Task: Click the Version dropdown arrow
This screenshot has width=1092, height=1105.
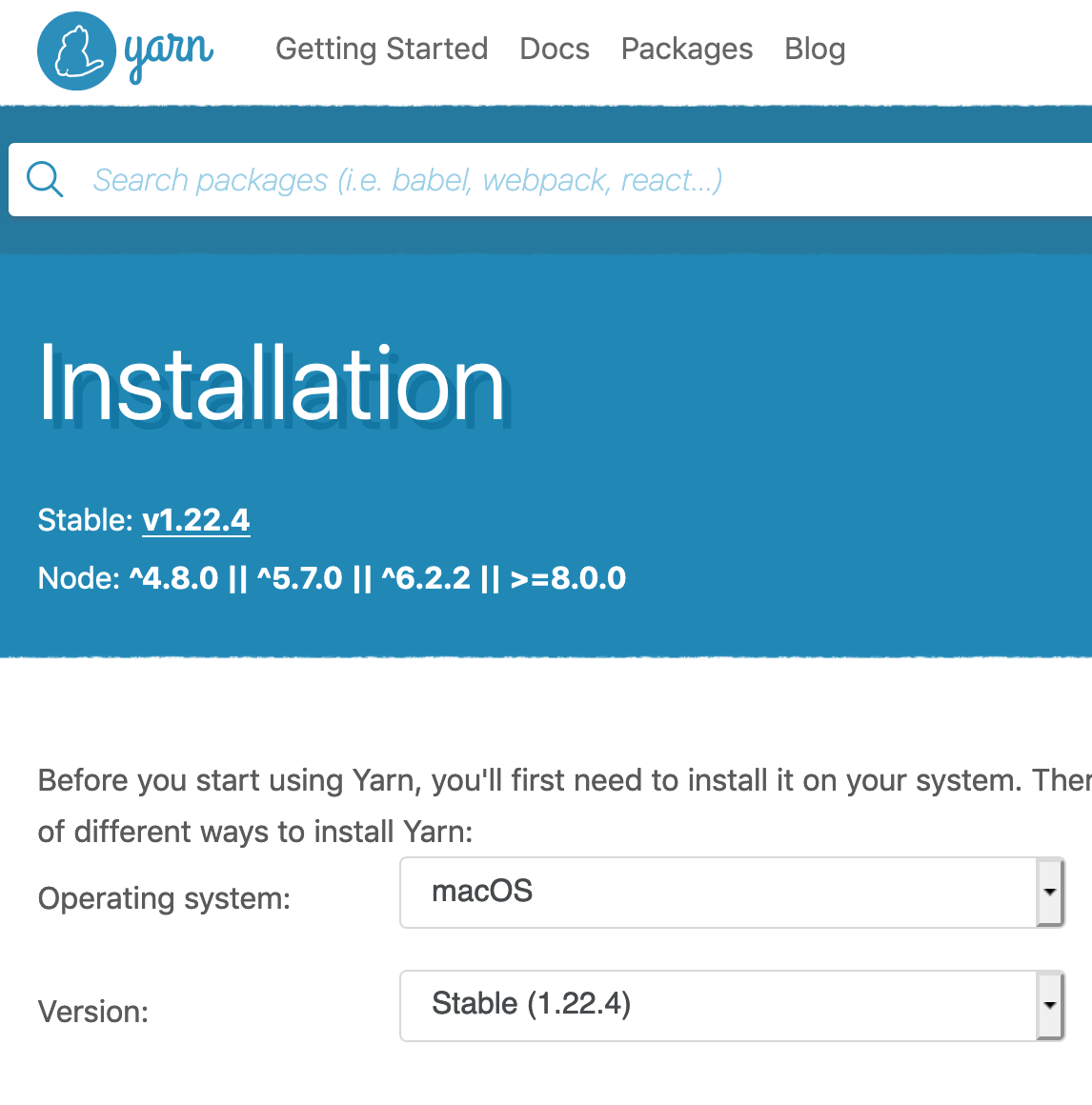Action: [1050, 1006]
